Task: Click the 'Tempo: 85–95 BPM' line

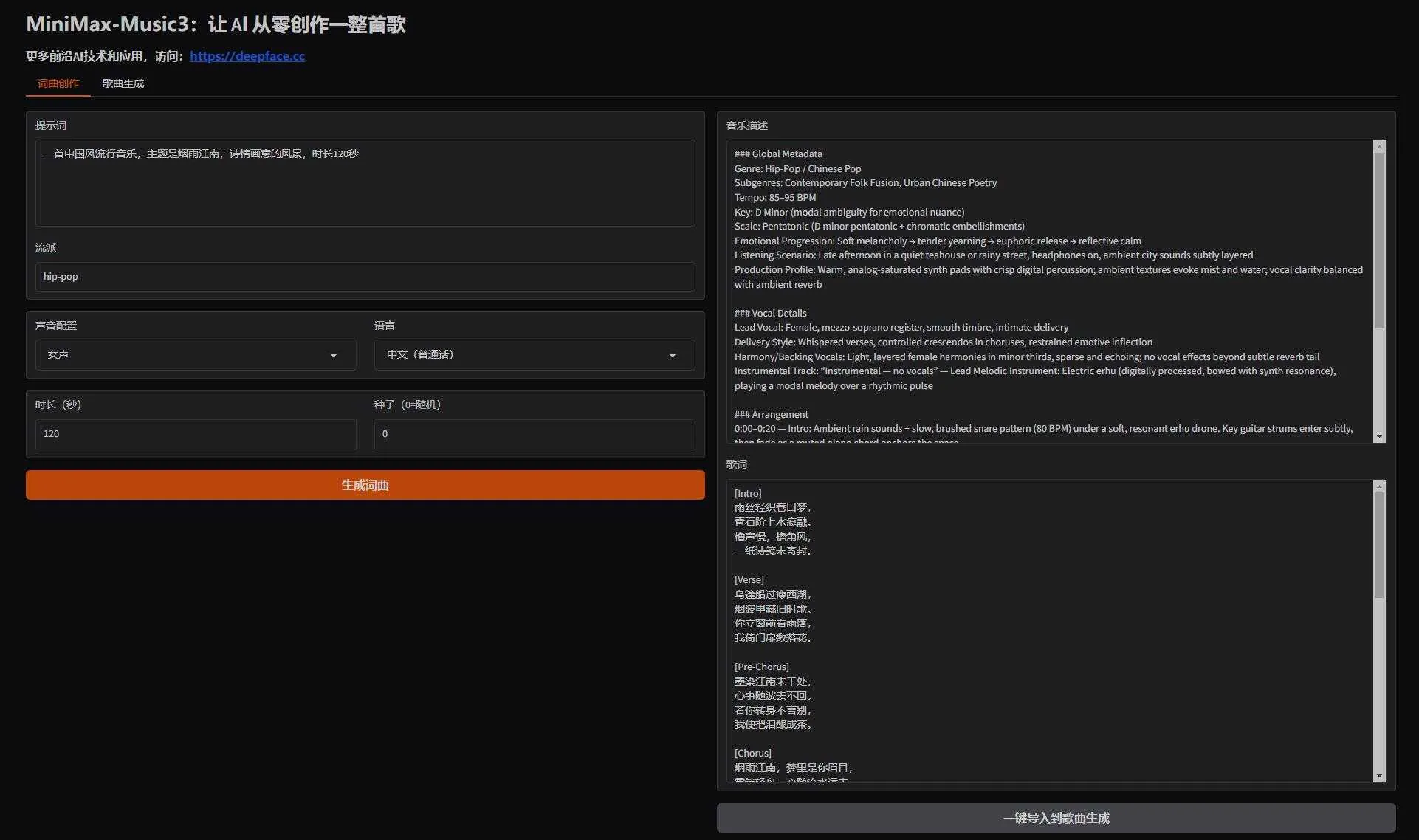Action: click(775, 198)
